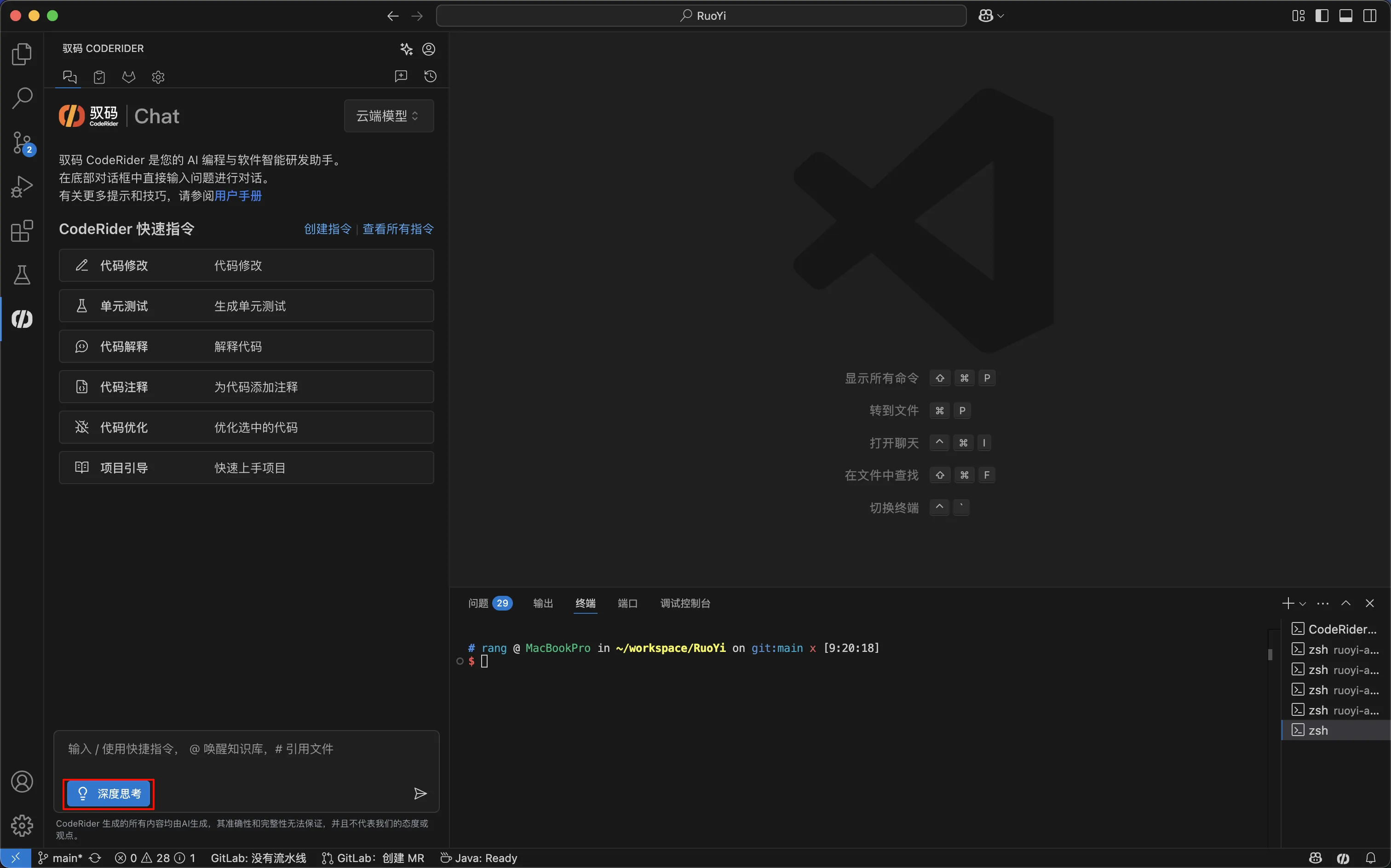Click the CodeRider chat history icon

pos(430,76)
